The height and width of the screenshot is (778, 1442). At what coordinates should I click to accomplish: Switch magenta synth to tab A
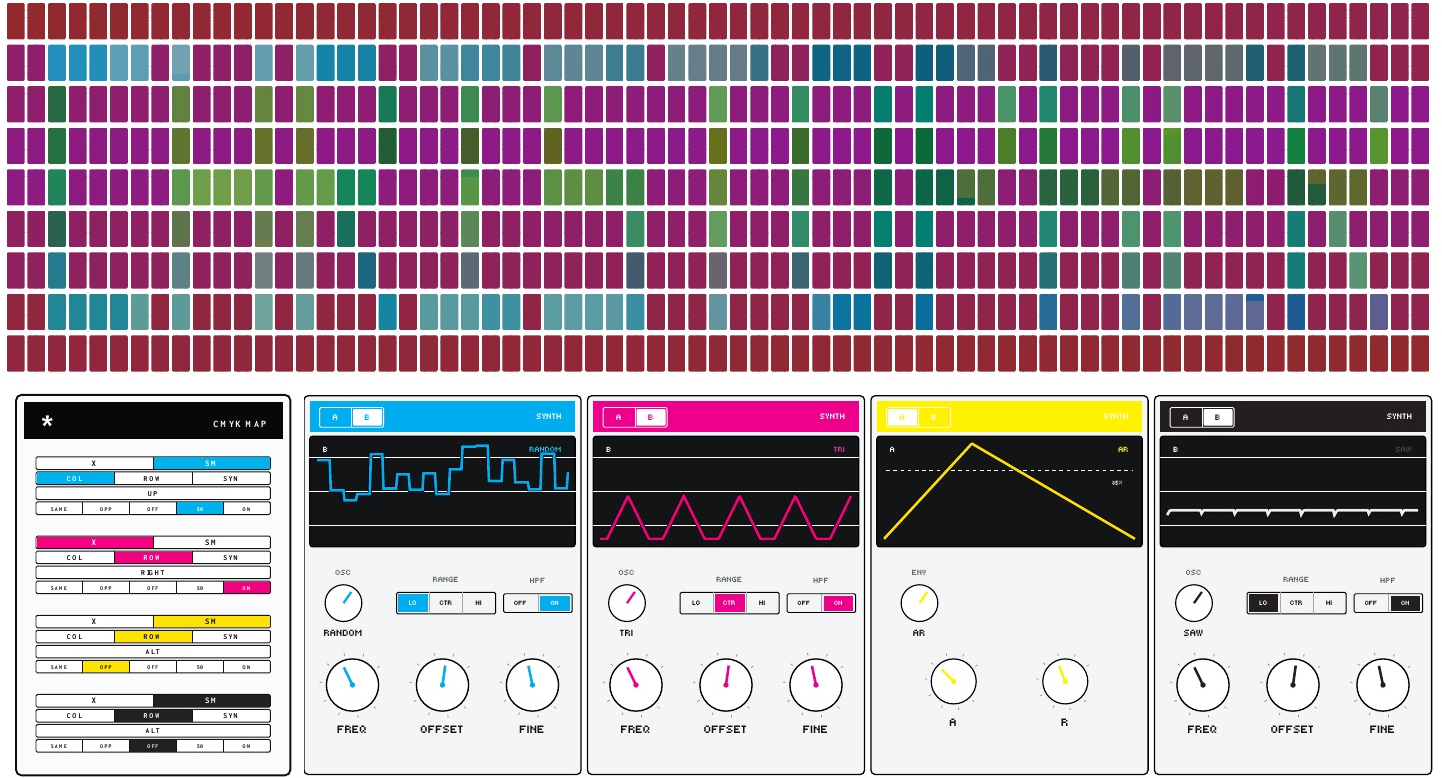618,417
